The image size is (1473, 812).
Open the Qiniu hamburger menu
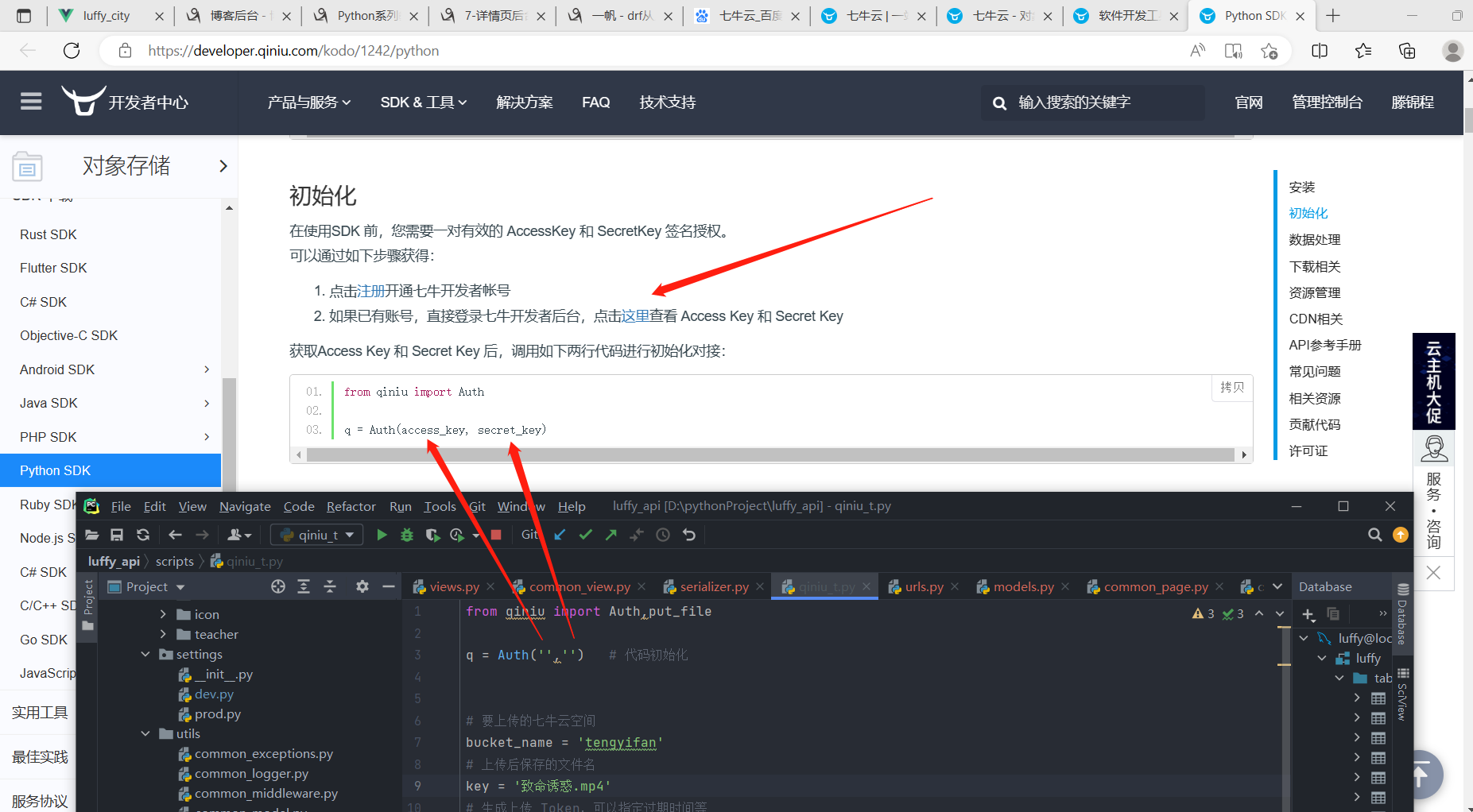[x=31, y=102]
